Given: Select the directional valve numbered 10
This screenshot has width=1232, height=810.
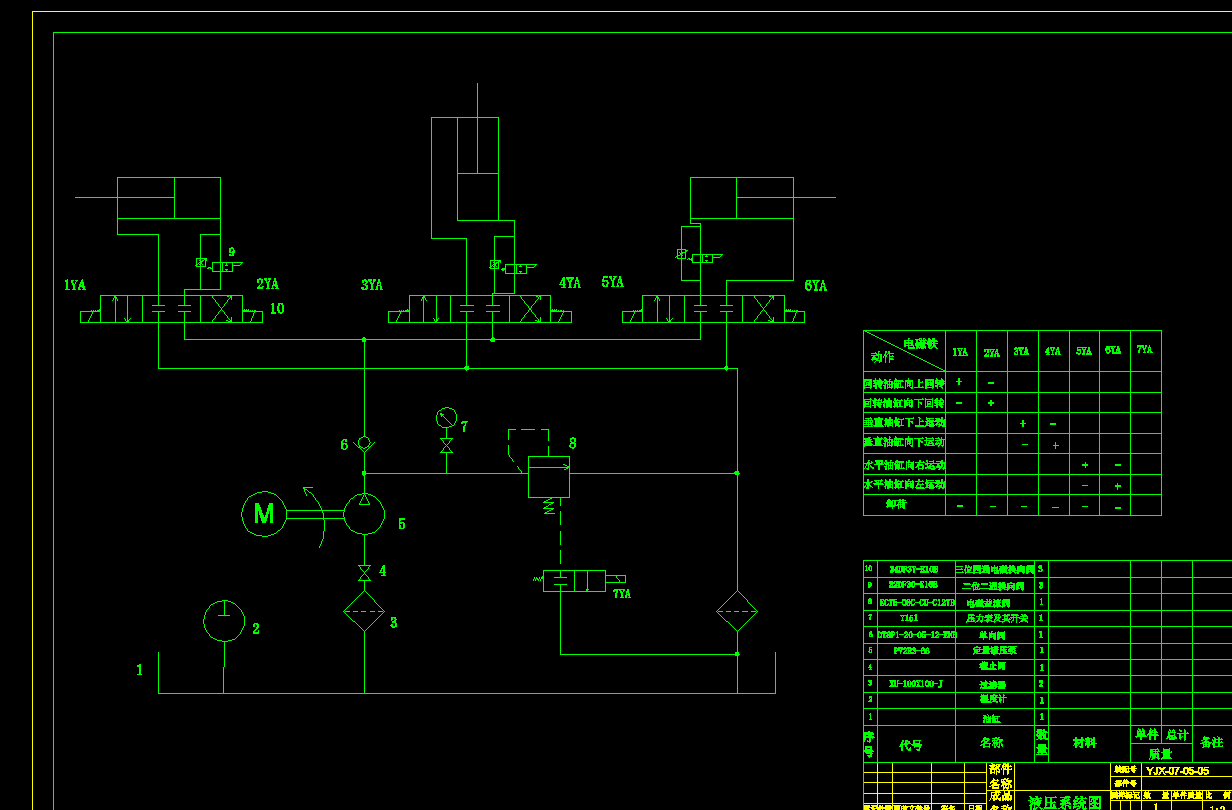Looking at the screenshot, I should [172, 309].
